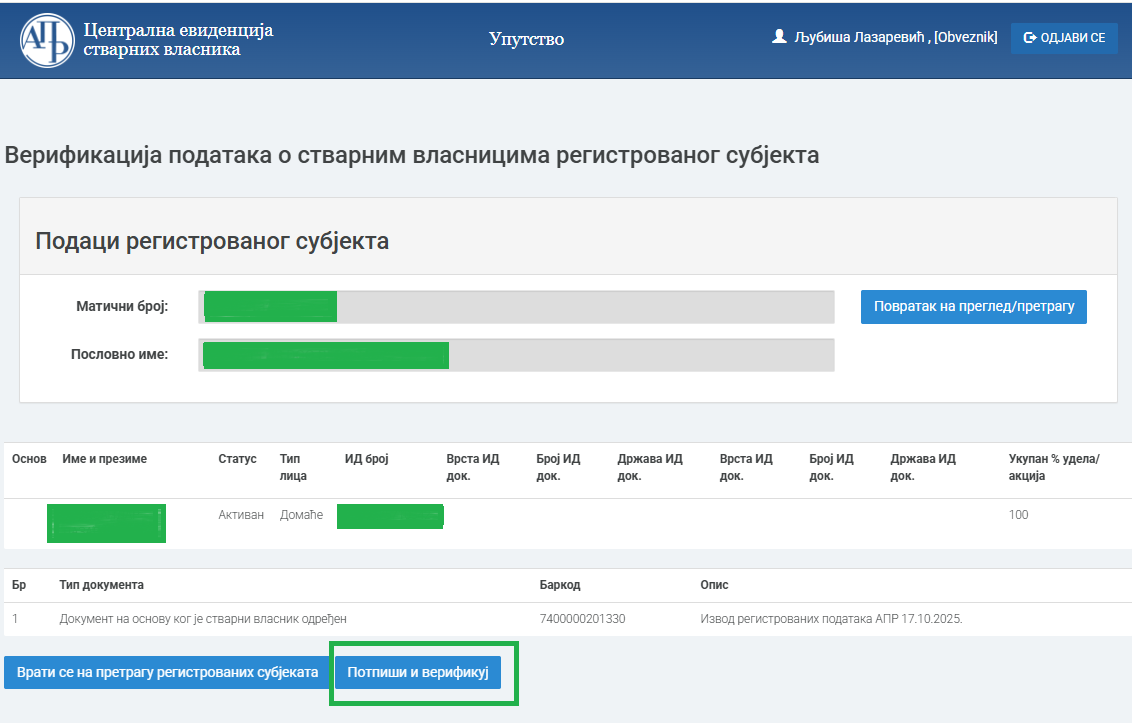Click the Тип лица column header

[293, 467]
